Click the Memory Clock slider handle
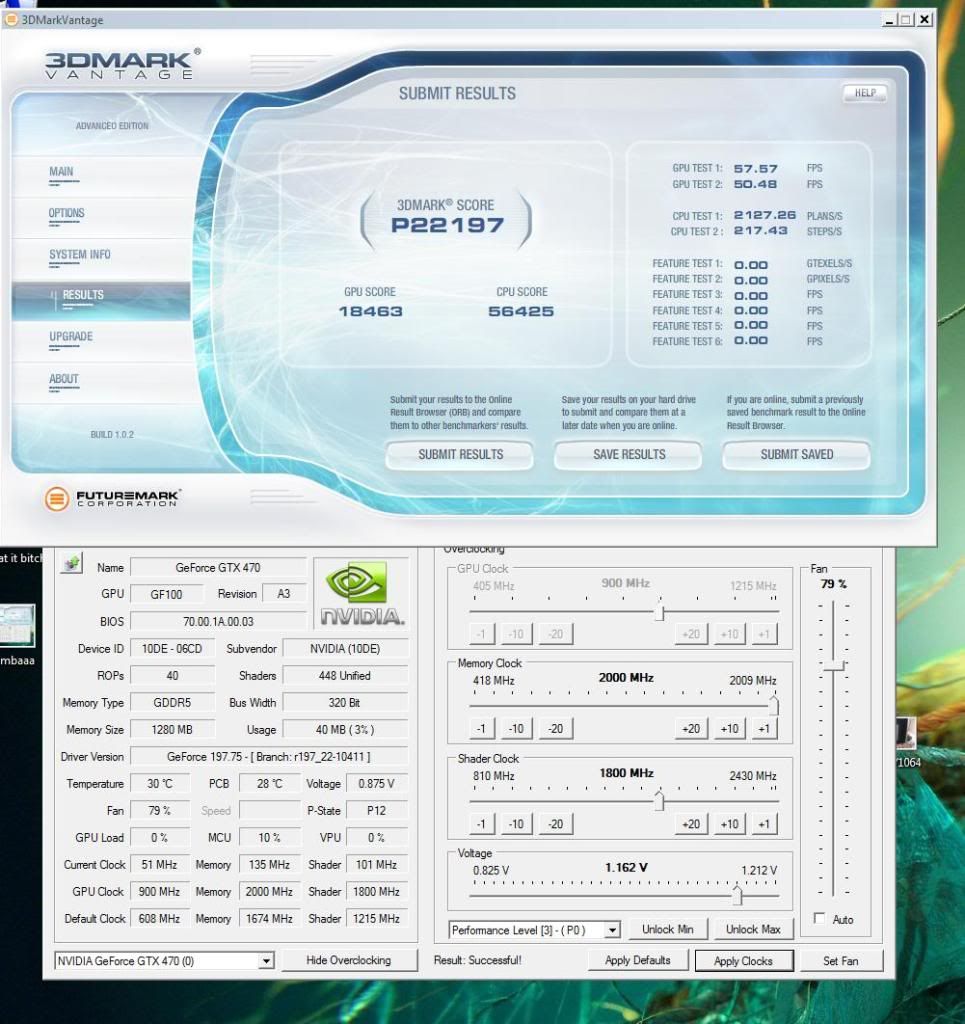Screen dimensions: 965x1024 774,706
